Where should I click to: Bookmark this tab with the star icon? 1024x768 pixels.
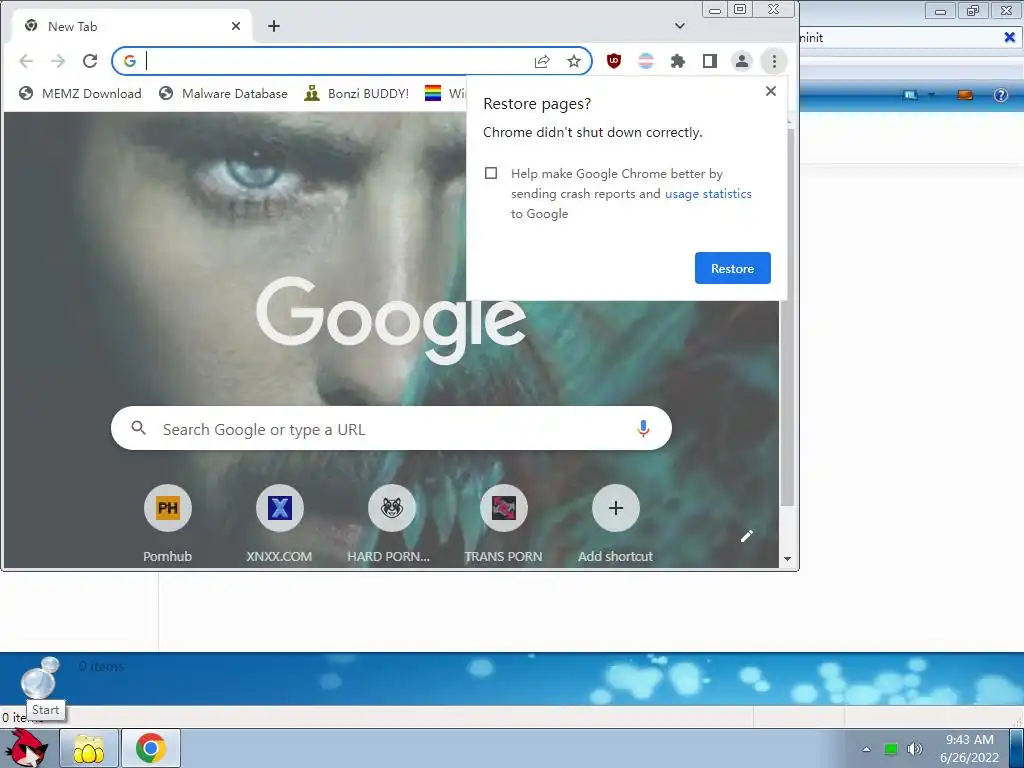[x=573, y=61]
